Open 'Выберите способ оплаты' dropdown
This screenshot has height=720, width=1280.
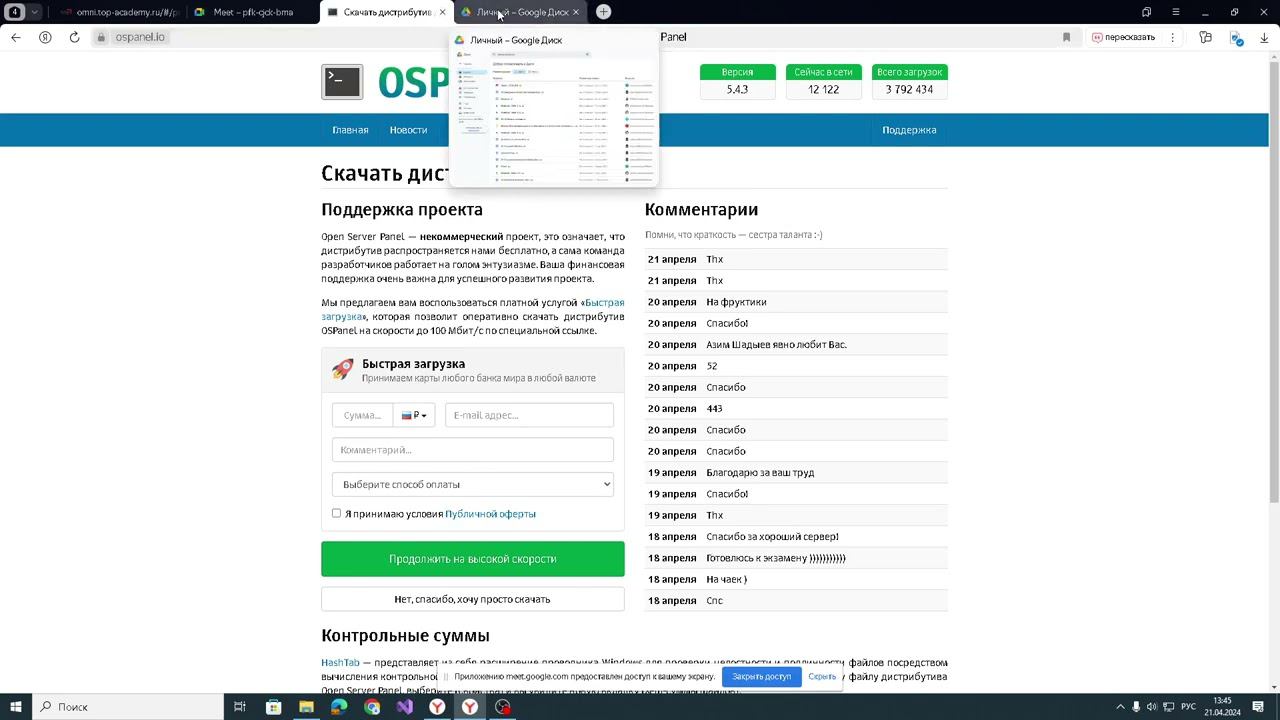pos(473,484)
